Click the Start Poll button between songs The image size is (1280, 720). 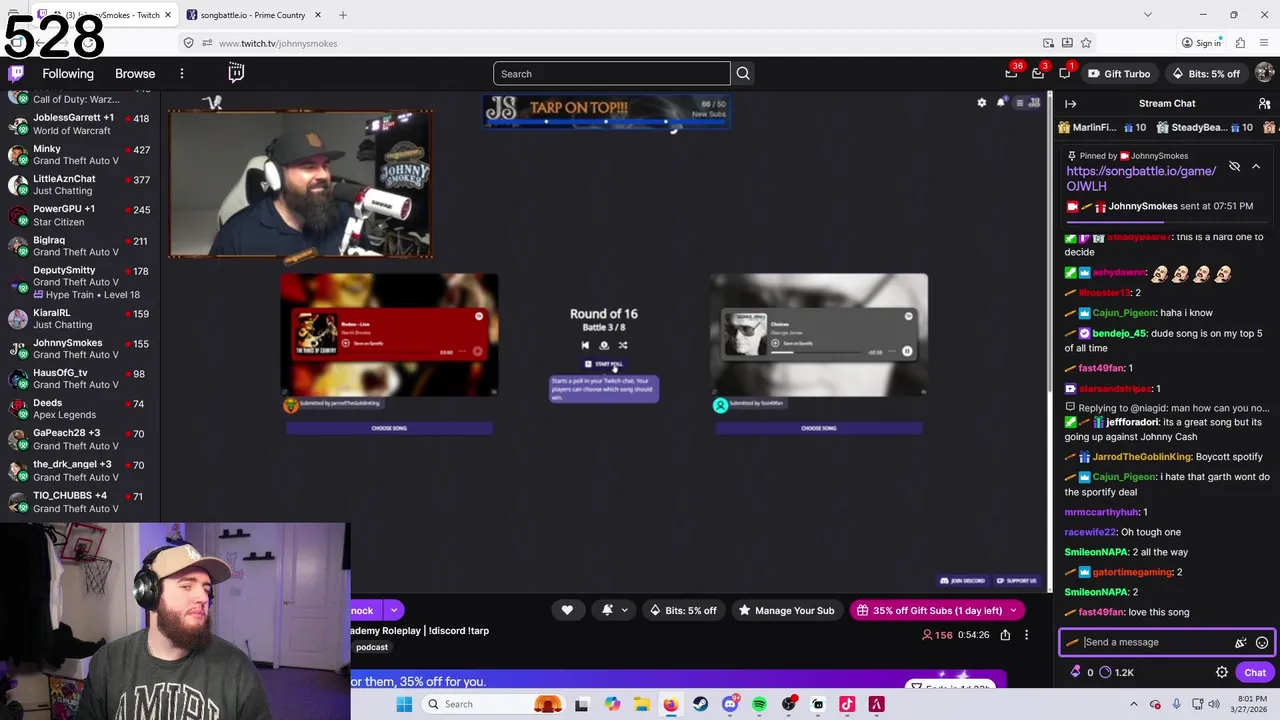[x=604, y=364]
